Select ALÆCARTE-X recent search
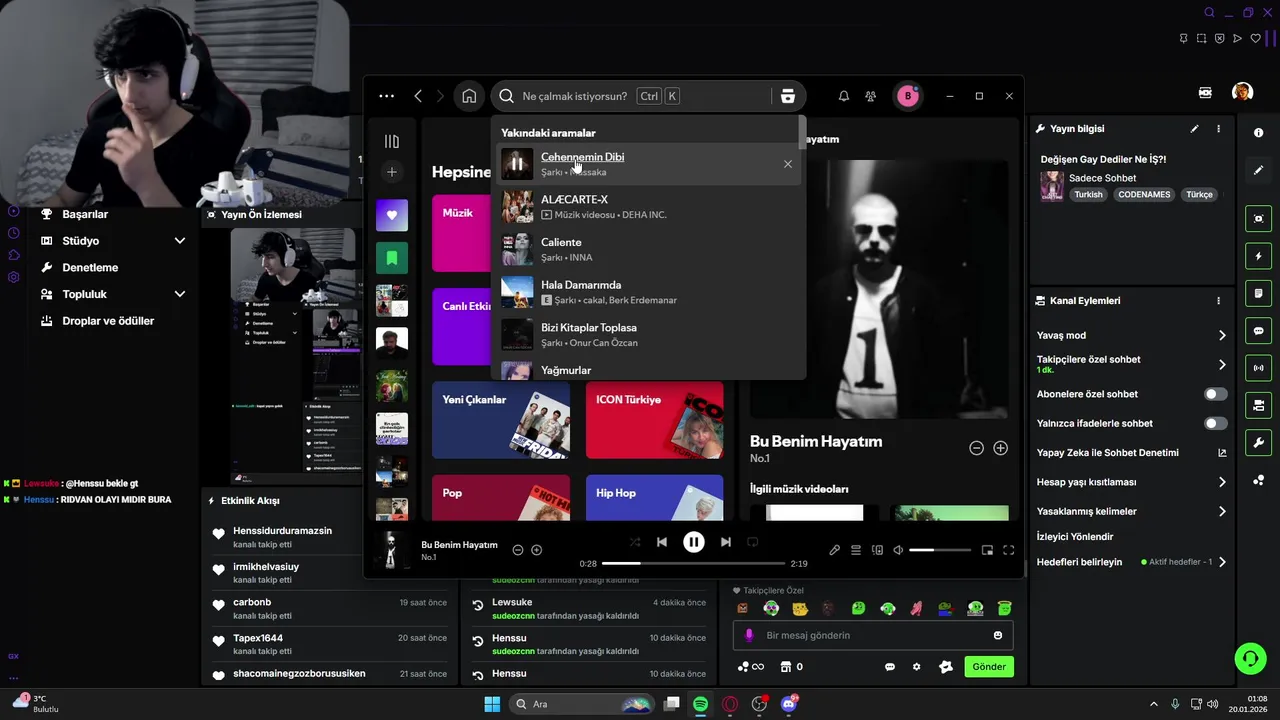 point(648,207)
